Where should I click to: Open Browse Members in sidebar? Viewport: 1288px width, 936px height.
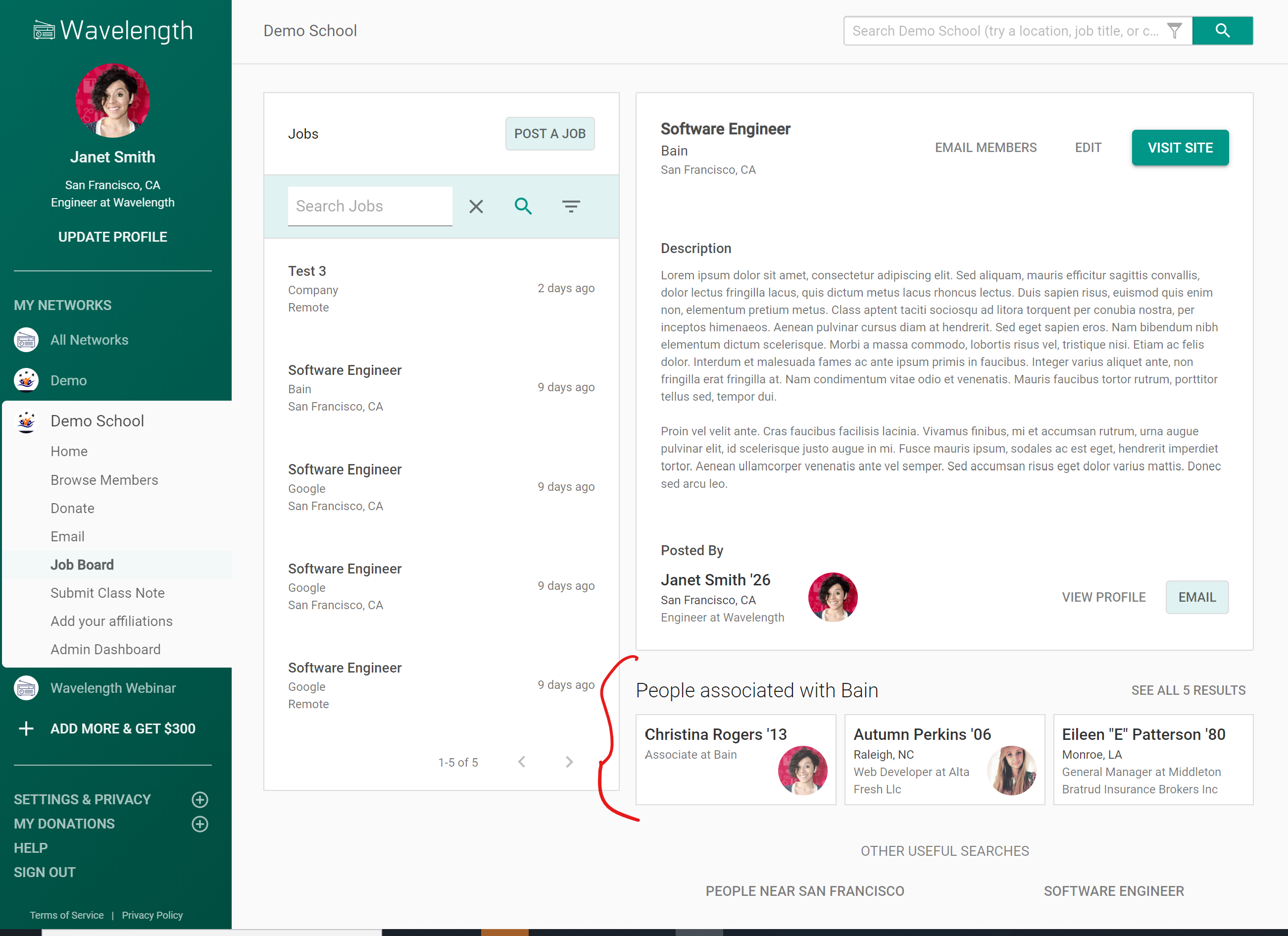point(104,480)
